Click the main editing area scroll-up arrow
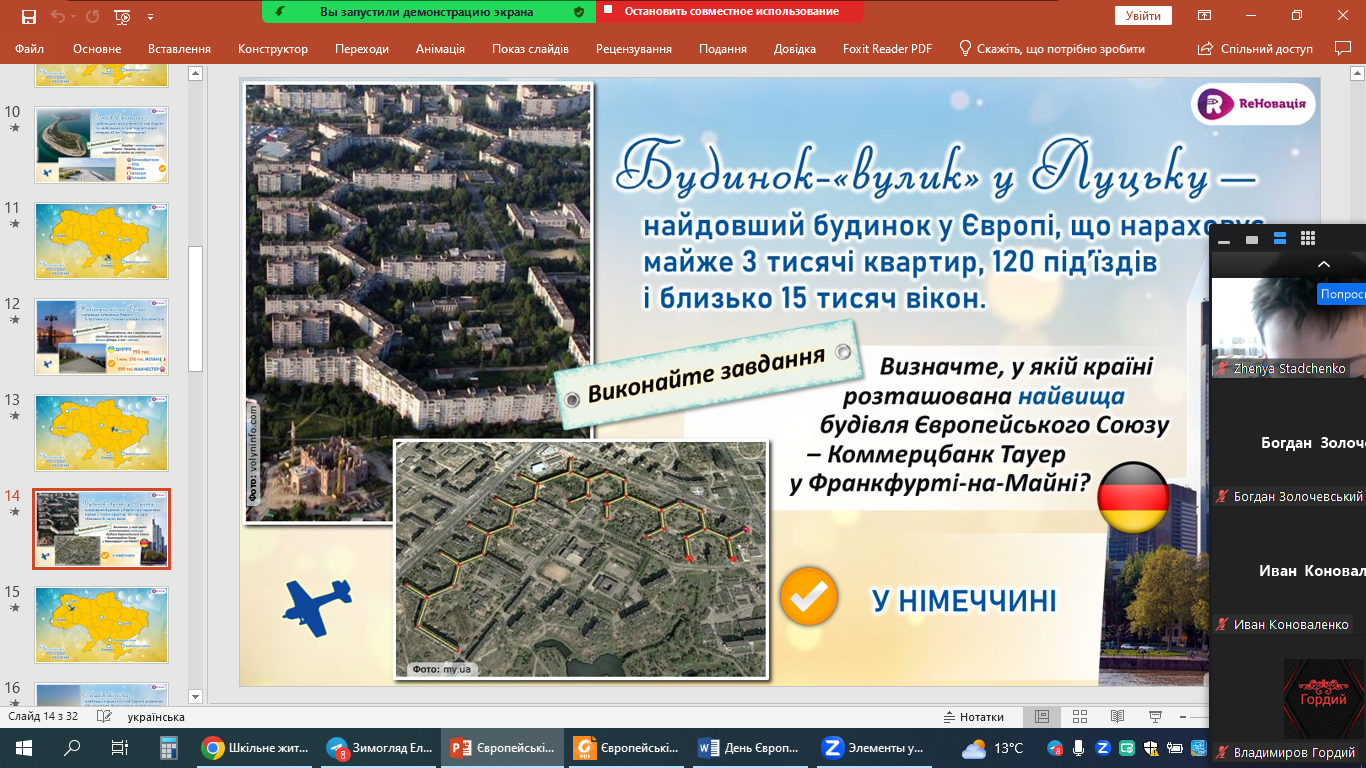Viewport: 1366px width, 768px height. [x=1358, y=73]
